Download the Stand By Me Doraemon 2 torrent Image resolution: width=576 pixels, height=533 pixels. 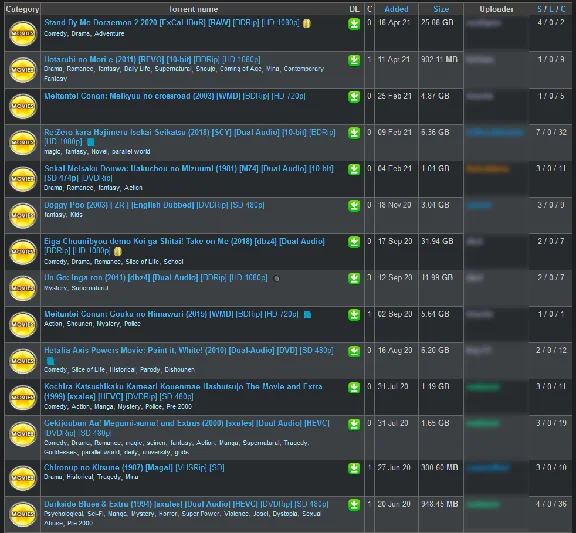[354, 24]
